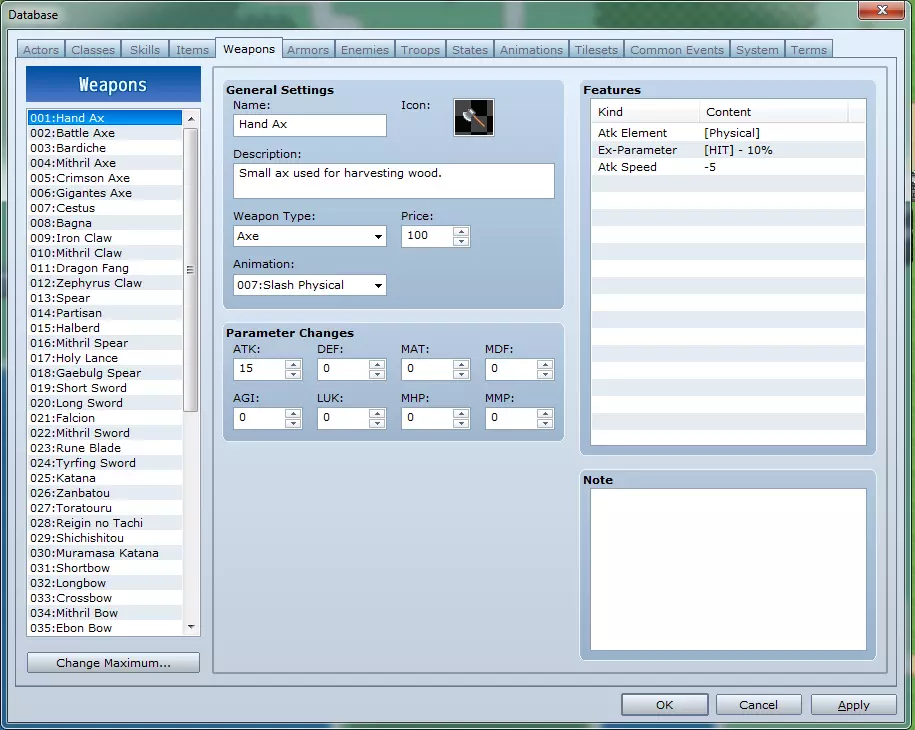Click the Apply button
This screenshot has width=915, height=730.
[853, 705]
